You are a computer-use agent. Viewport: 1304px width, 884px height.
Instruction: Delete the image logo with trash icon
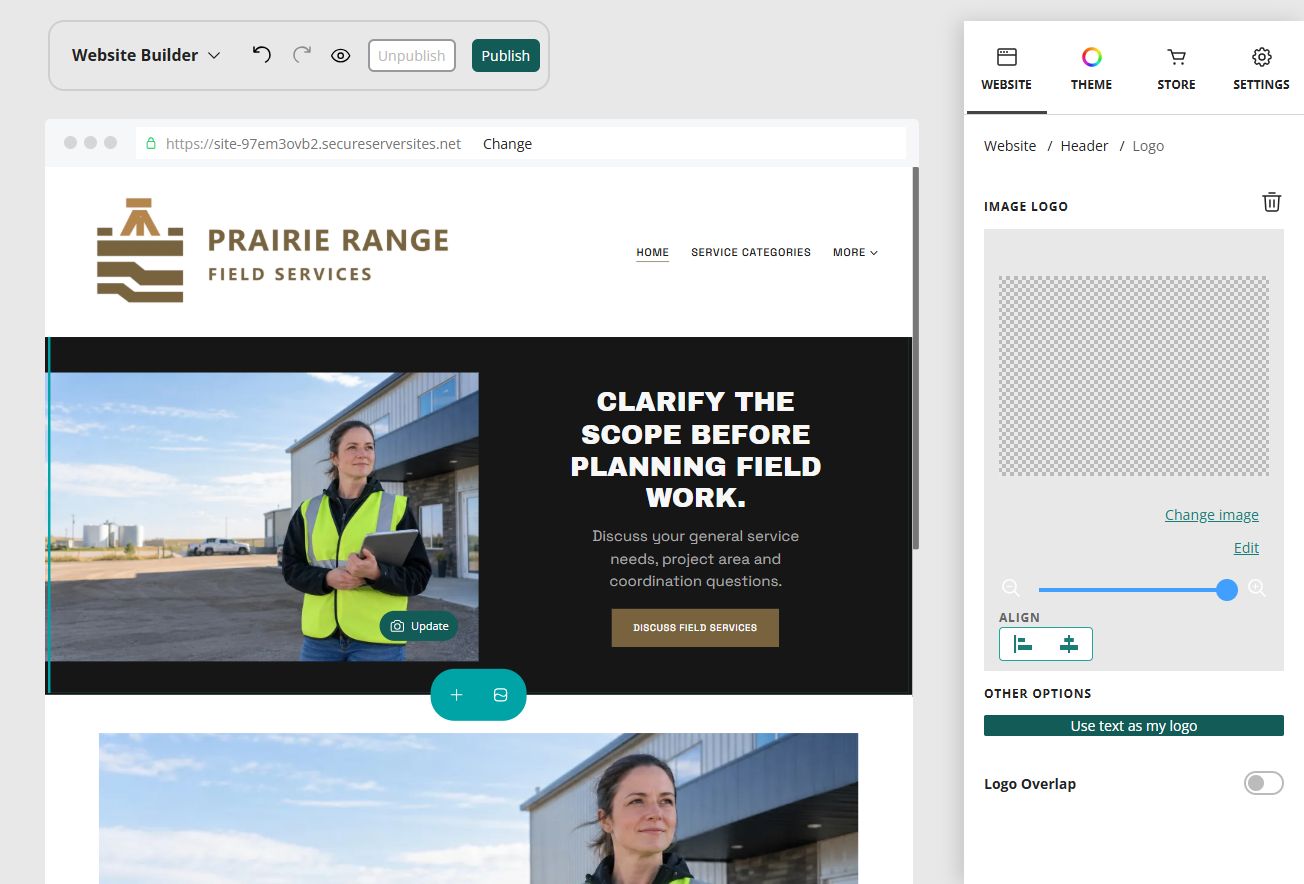(x=1272, y=202)
